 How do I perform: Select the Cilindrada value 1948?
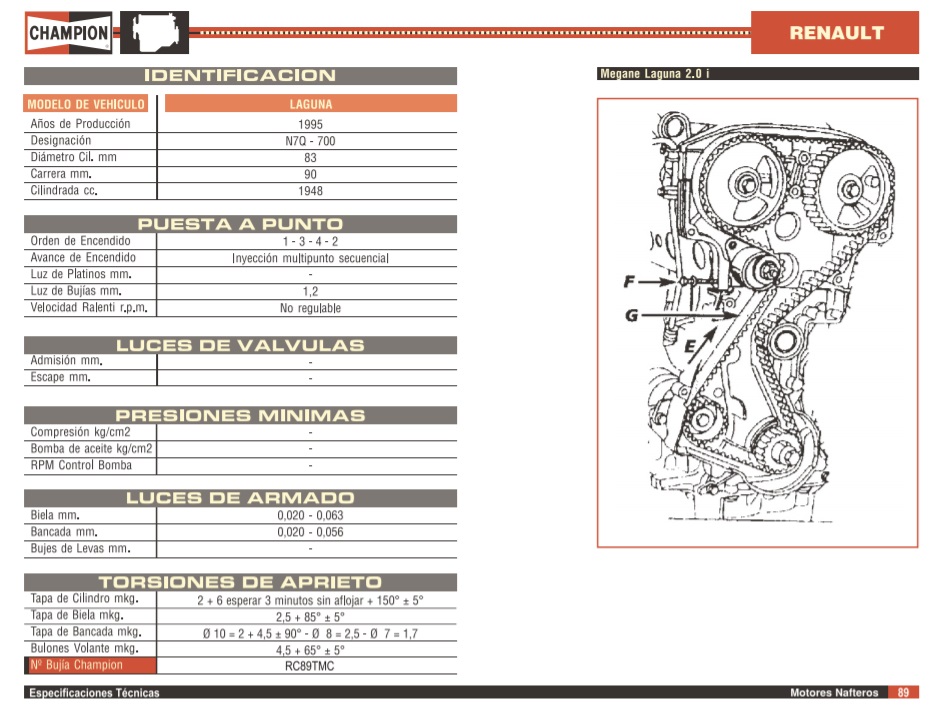310,191
